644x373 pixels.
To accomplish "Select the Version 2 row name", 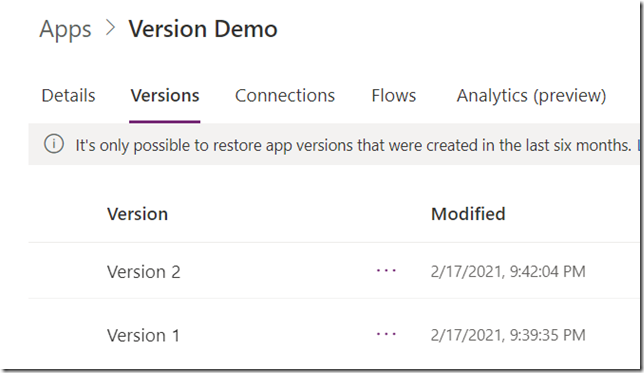I will tap(144, 272).
